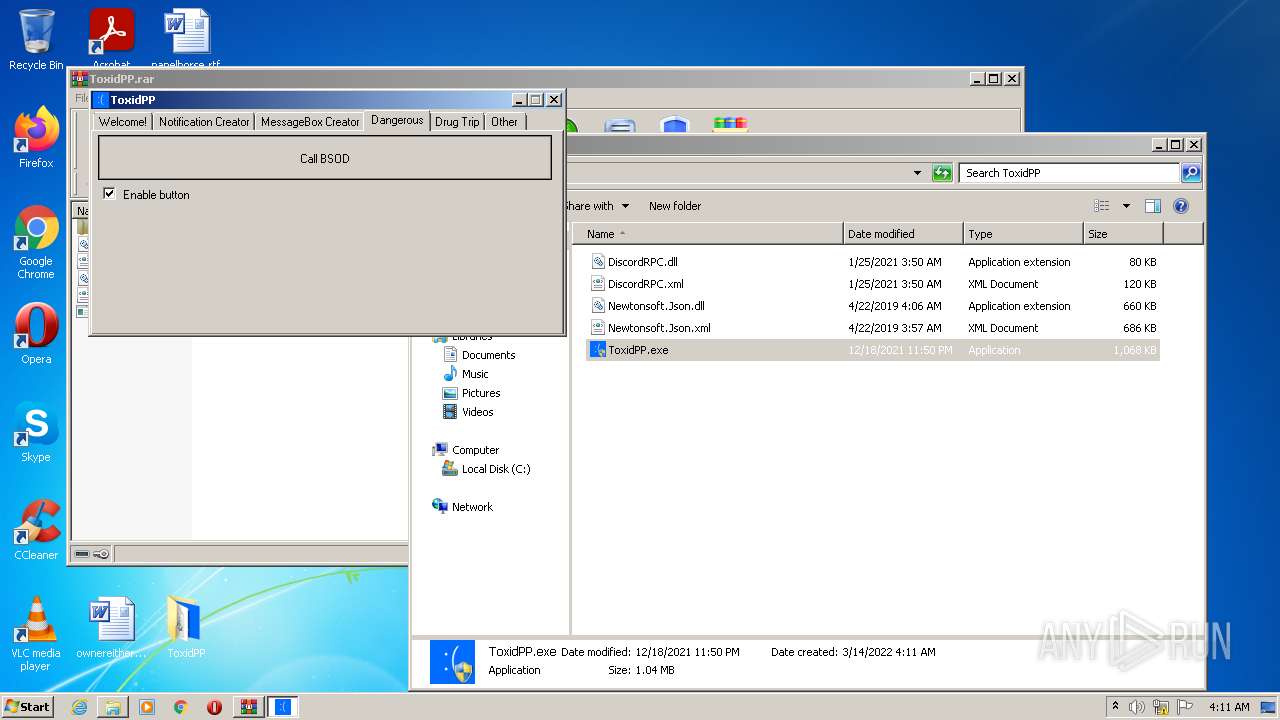1280x720 pixels.
Task: Select the ToxidPP folder on the desktop
Action: [x=185, y=627]
